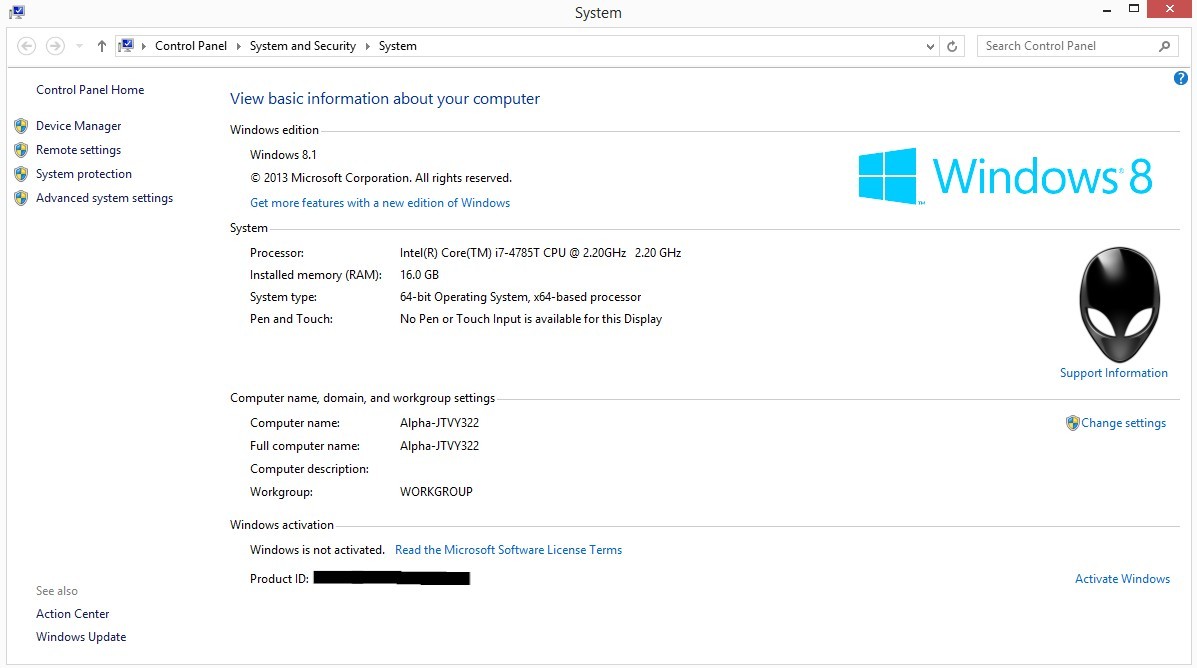Click the shield icon beside Change settings
This screenshot has height=668, width=1197.
click(1073, 423)
